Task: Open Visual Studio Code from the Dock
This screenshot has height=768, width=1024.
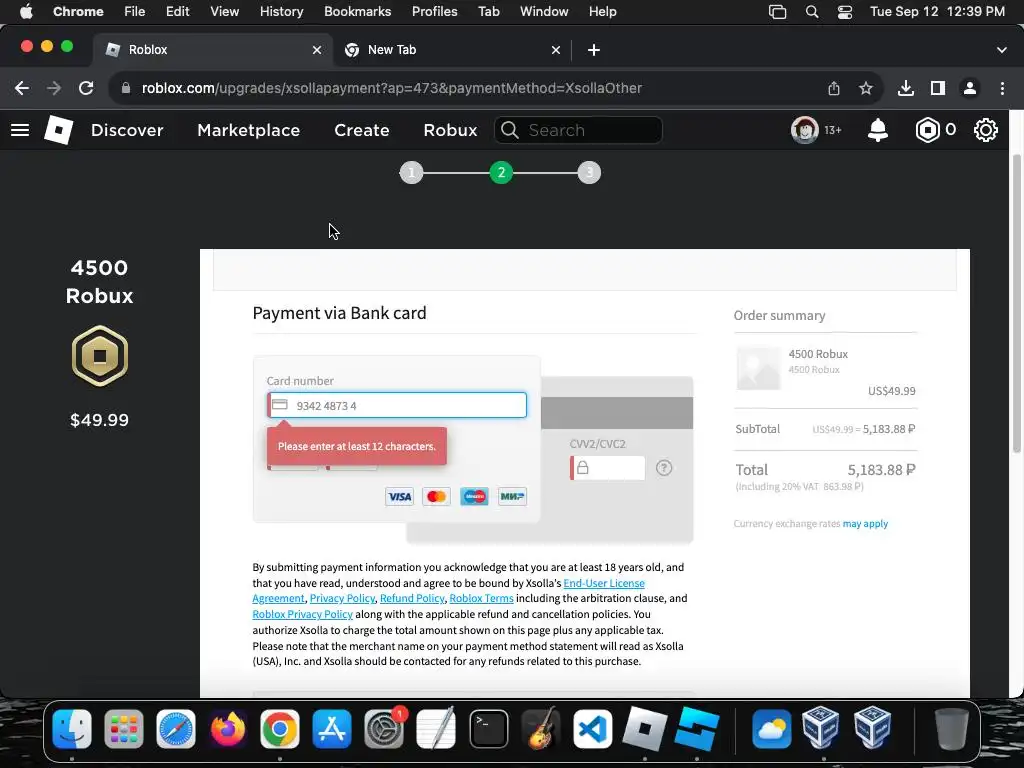Action: click(592, 729)
